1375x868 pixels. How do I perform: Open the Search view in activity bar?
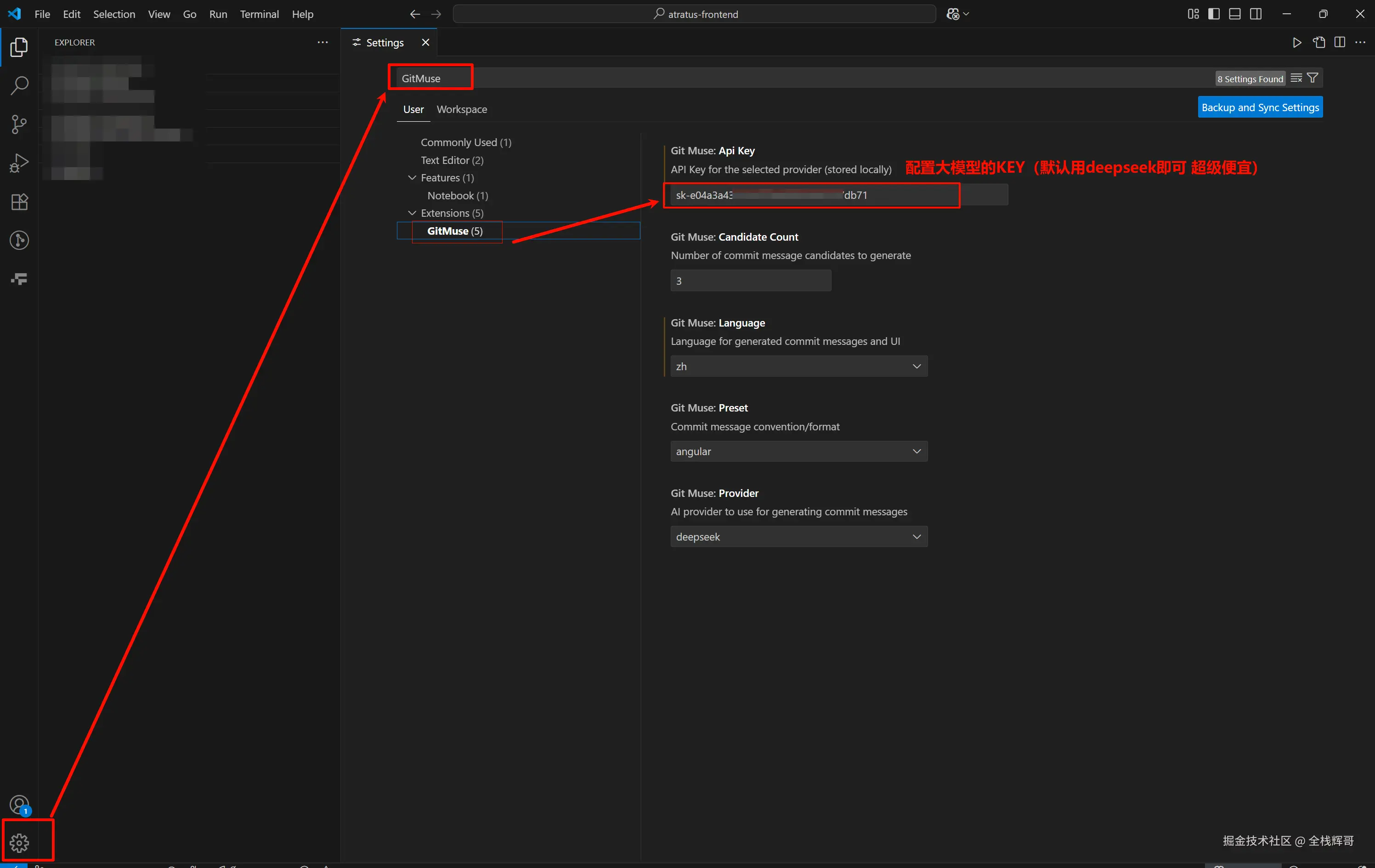(x=19, y=85)
